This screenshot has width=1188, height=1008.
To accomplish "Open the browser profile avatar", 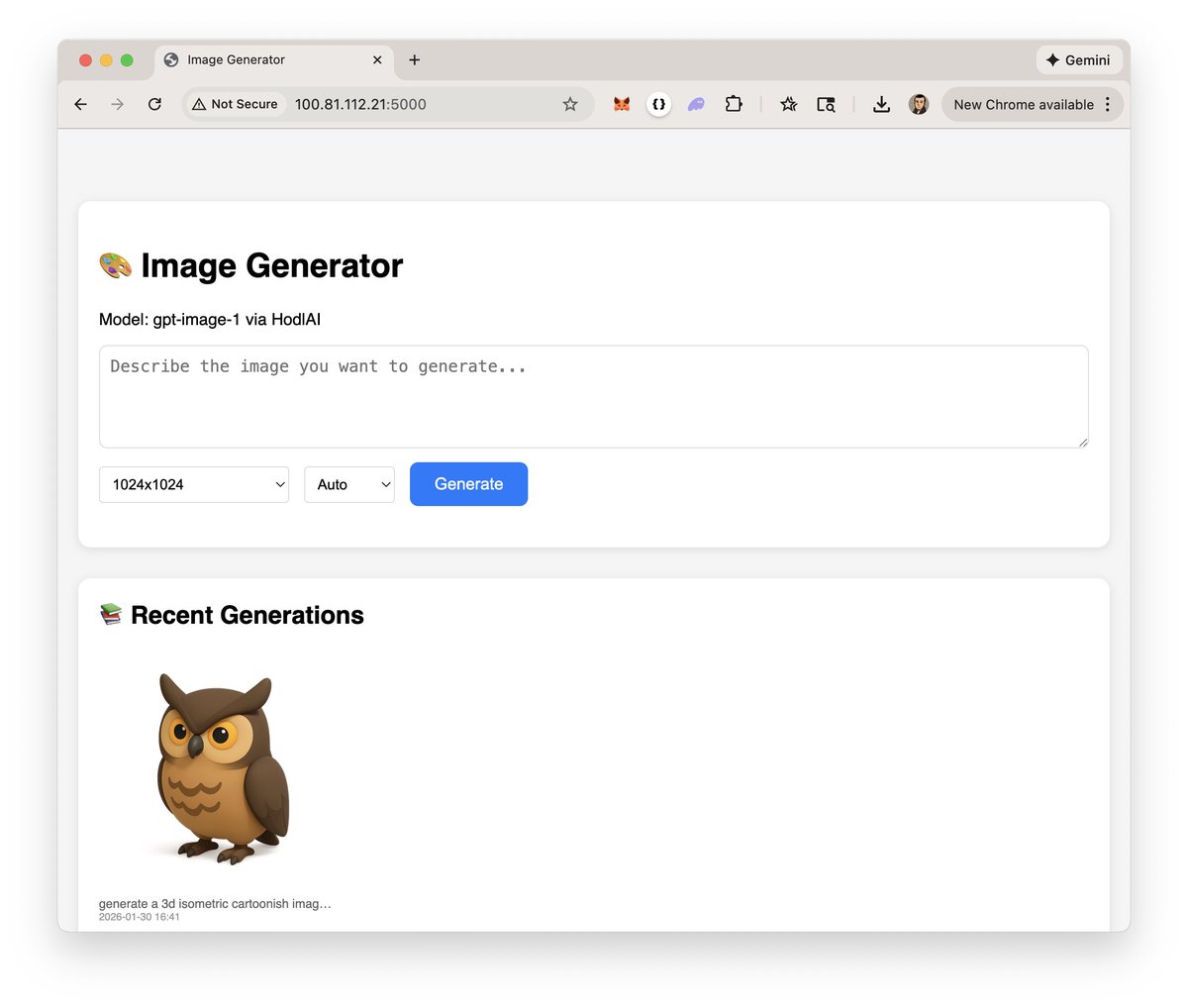I will pos(919,104).
